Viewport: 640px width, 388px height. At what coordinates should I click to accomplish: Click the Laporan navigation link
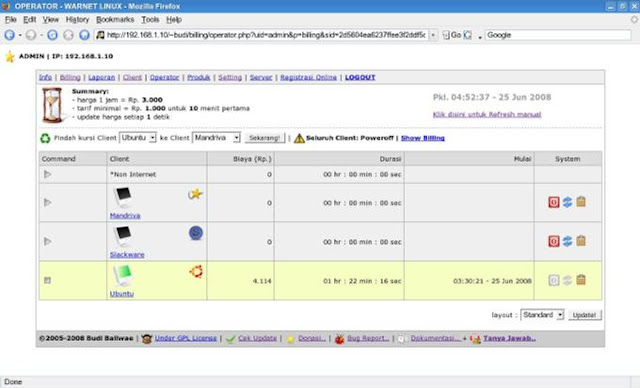coord(102,77)
